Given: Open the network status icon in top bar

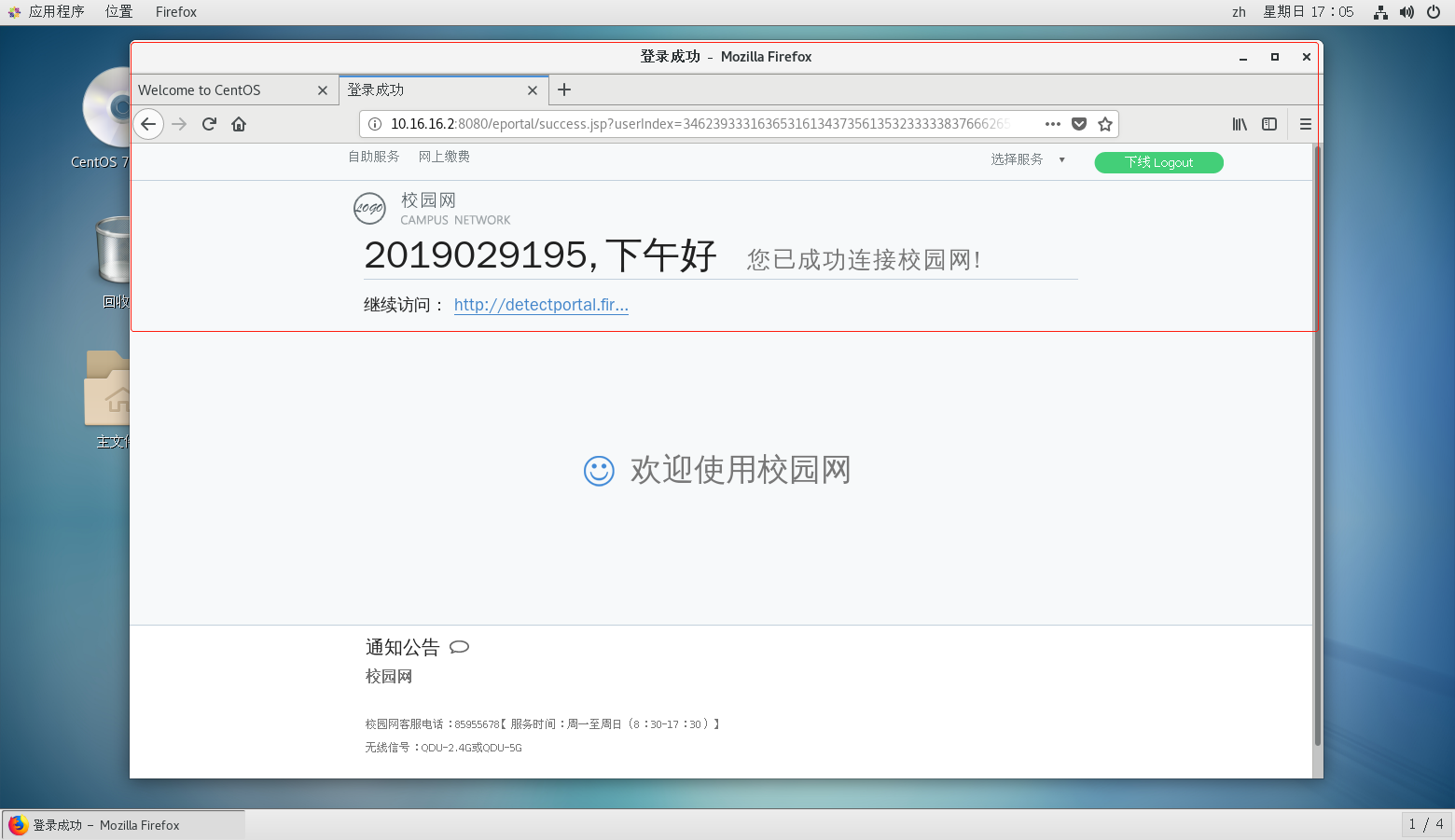Looking at the screenshot, I should pyautogui.click(x=1380, y=12).
